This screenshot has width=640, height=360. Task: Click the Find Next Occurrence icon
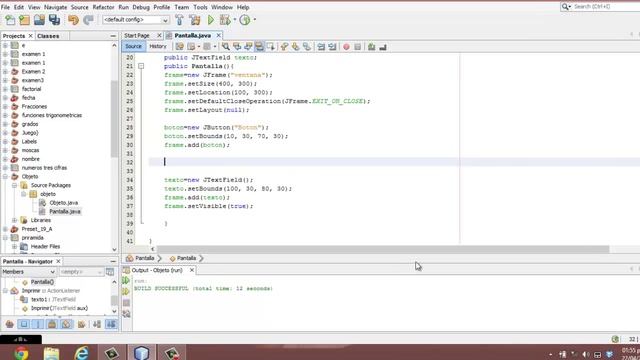click(x=248, y=47)
